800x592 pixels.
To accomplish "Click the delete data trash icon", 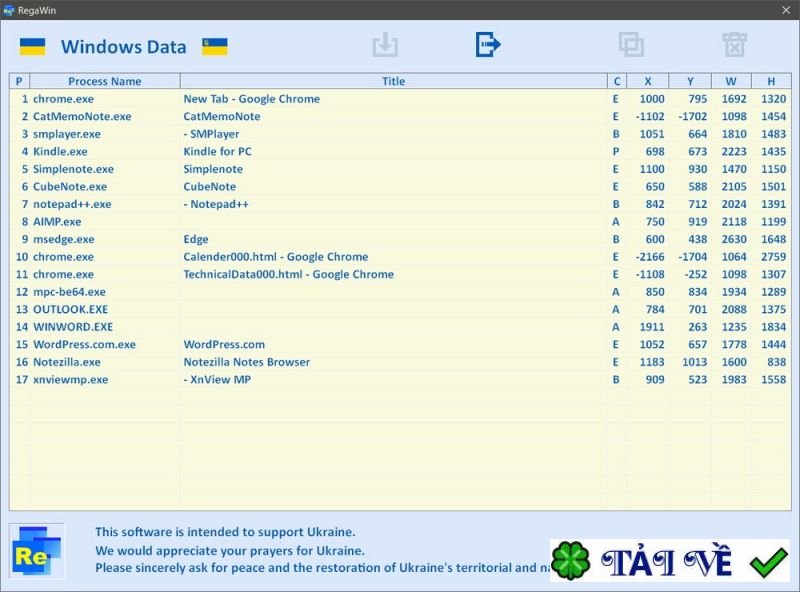I will point(735,44).
